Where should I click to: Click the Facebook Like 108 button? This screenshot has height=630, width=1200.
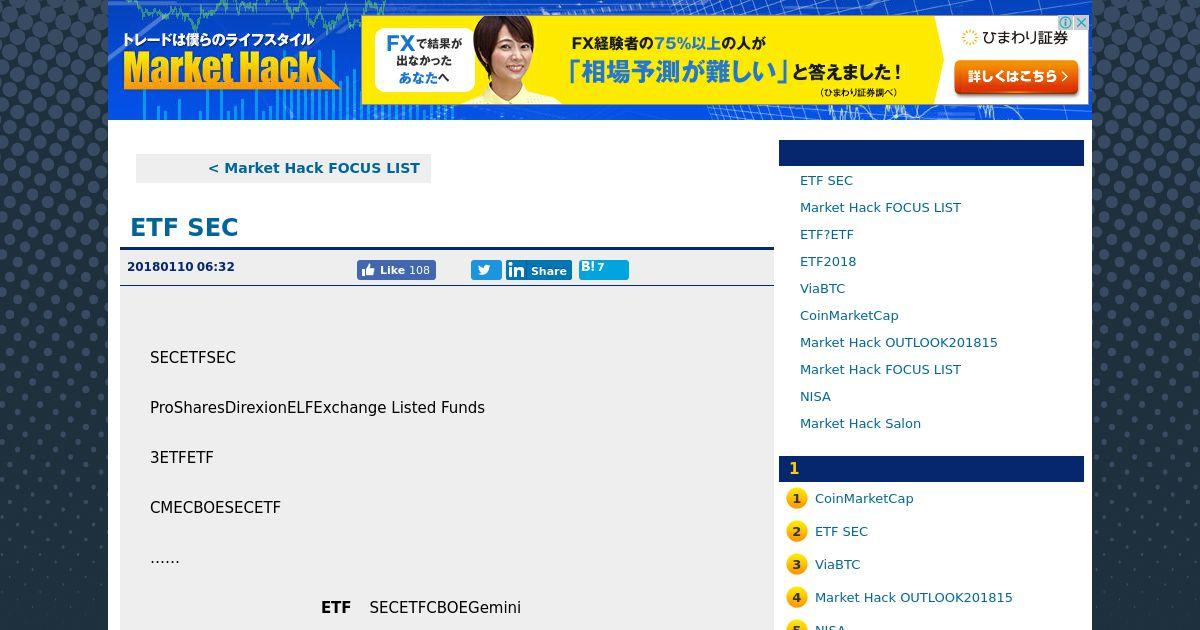pyautogui.click(x=396, y=270)
